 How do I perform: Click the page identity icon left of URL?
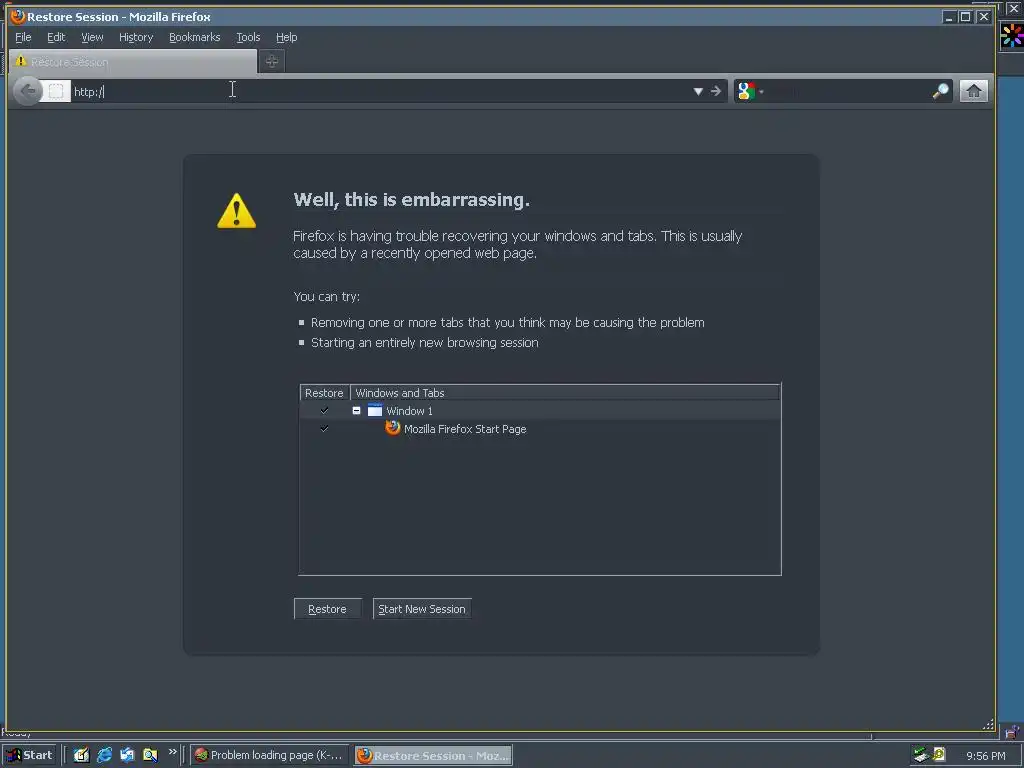coord(56,91)
